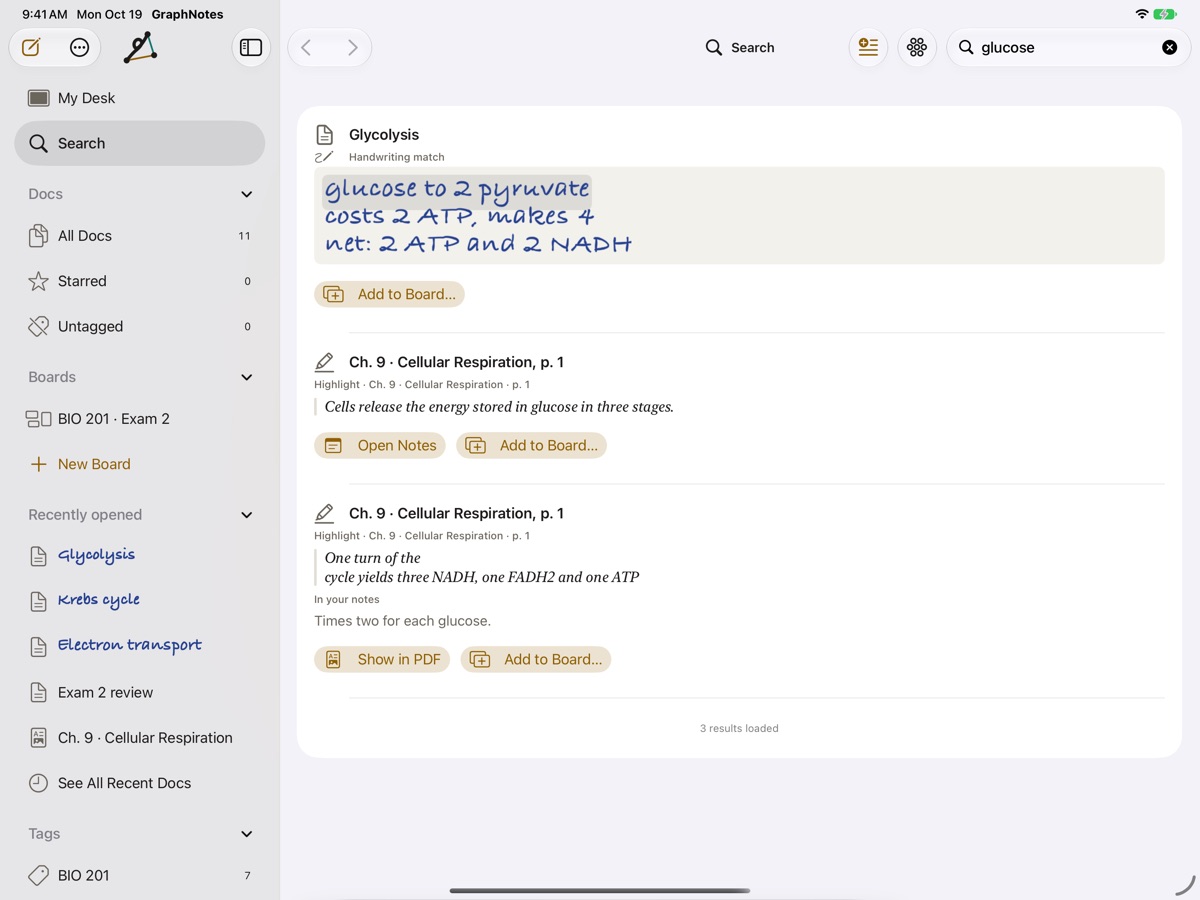
Task: Click the add-to-list toolbar icon
Action: [868, 47]
